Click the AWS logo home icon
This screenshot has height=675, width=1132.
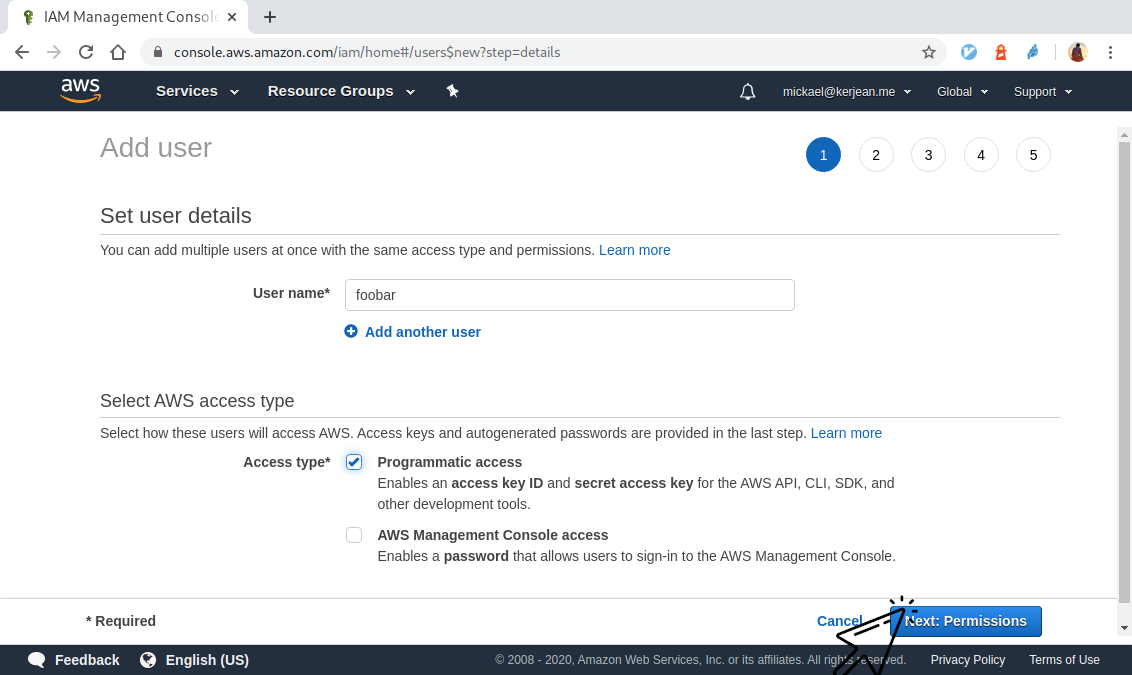(x=80, y=91)
